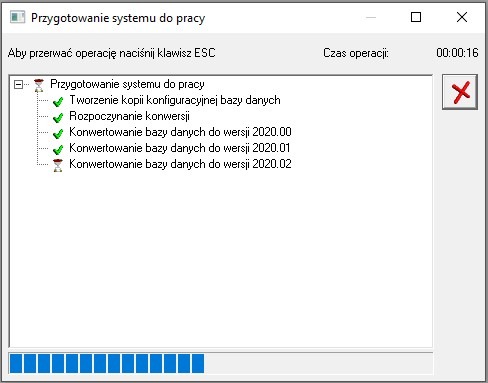
Task: Click green checkmark next to Rozpoczynanie konwersji
Action: point(58,117)
